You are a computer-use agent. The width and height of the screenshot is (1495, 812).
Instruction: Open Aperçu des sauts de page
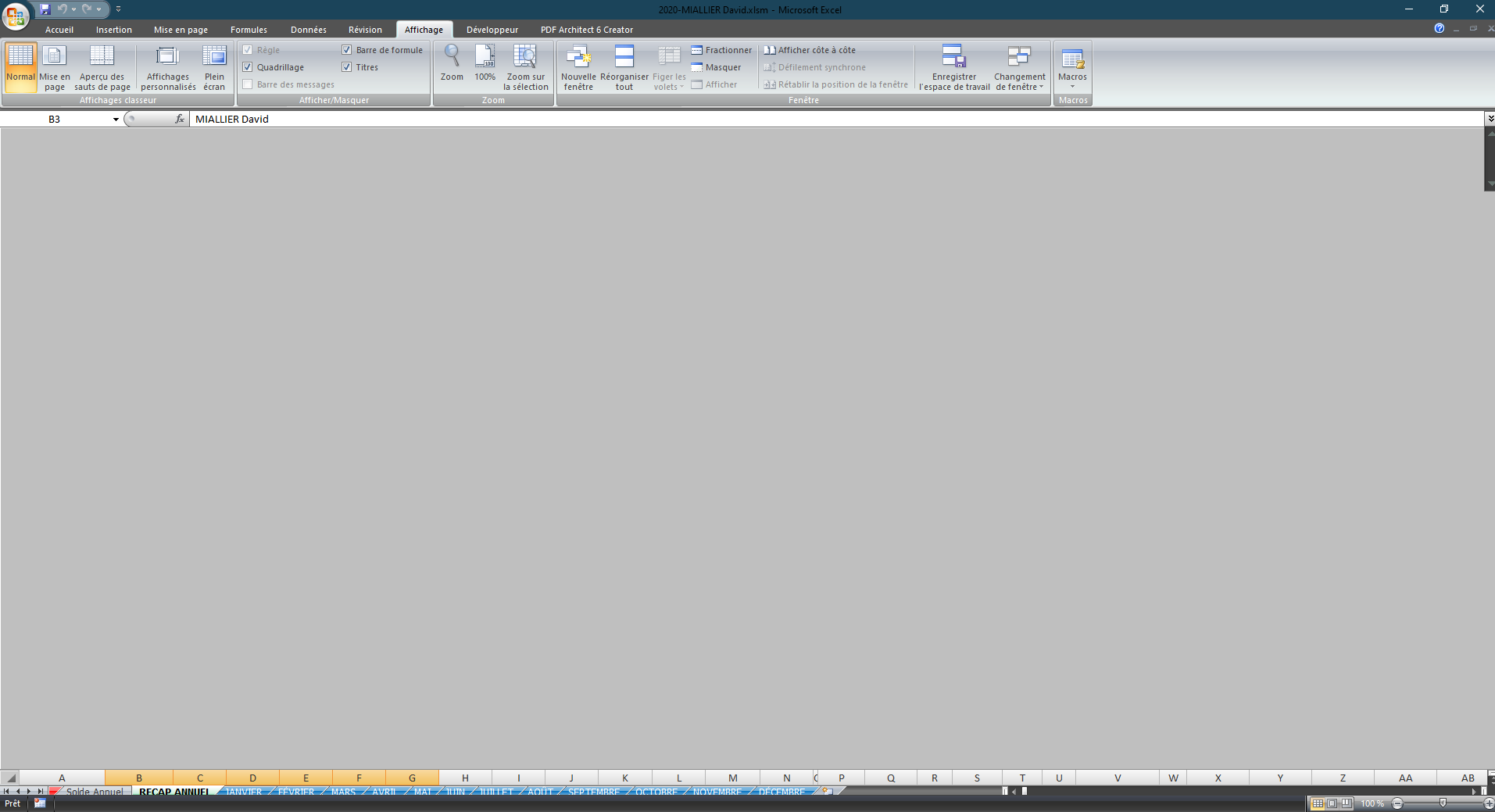pyautogui.click(x=102, y=67)
